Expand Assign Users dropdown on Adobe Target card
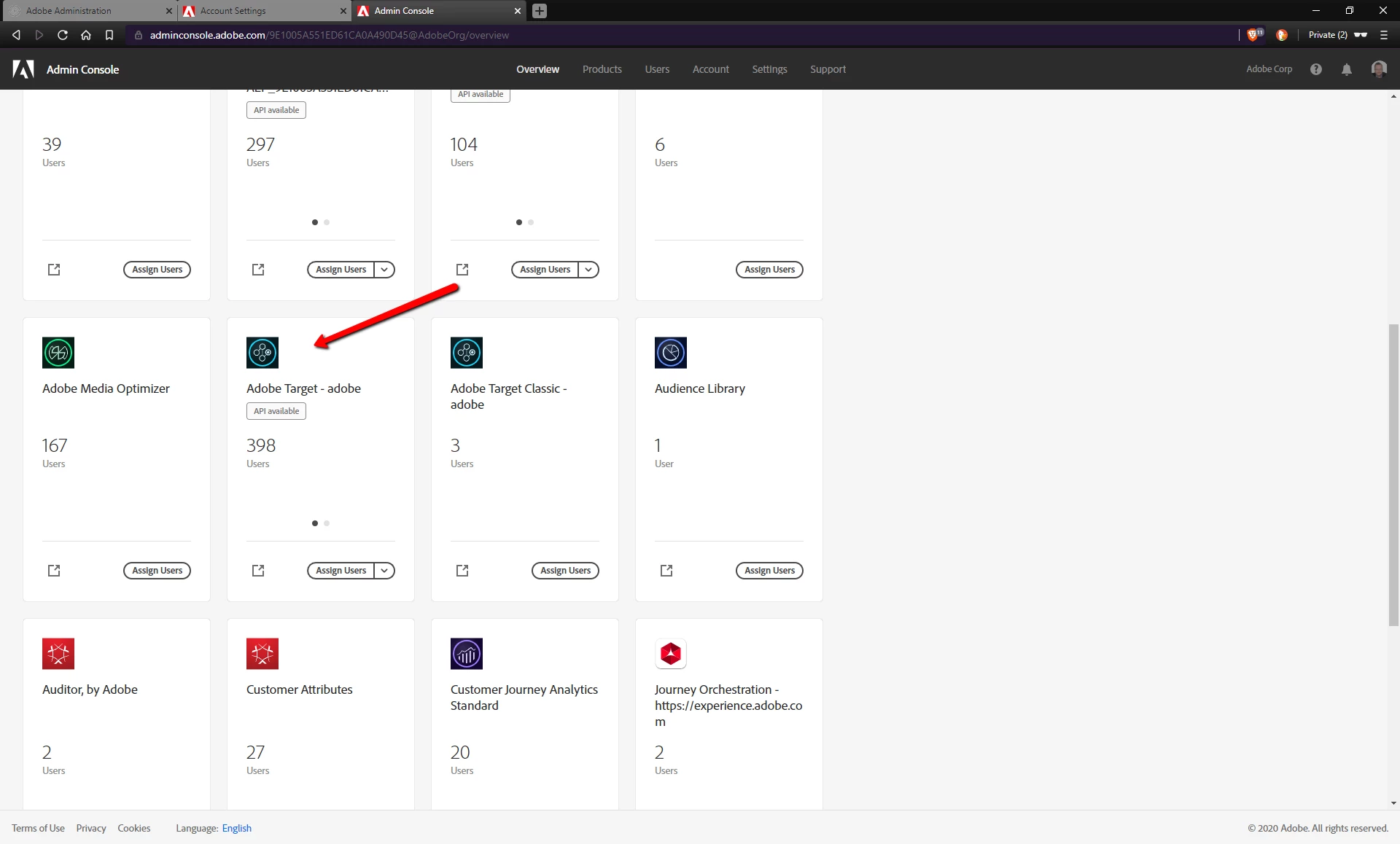Image resolution: width=1400 pixels, height=844 pixels. point(384,571)
